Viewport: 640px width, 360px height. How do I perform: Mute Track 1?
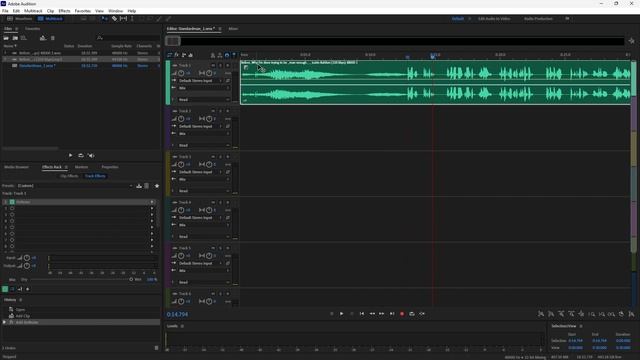[213, 65]
